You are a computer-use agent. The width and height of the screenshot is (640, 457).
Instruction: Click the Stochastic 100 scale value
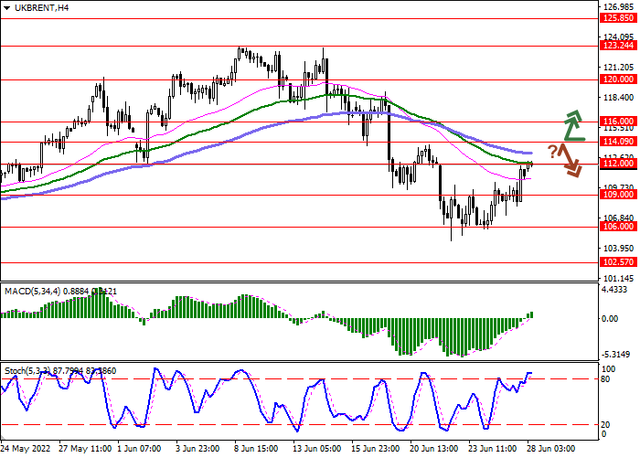[x=609, y=369]
